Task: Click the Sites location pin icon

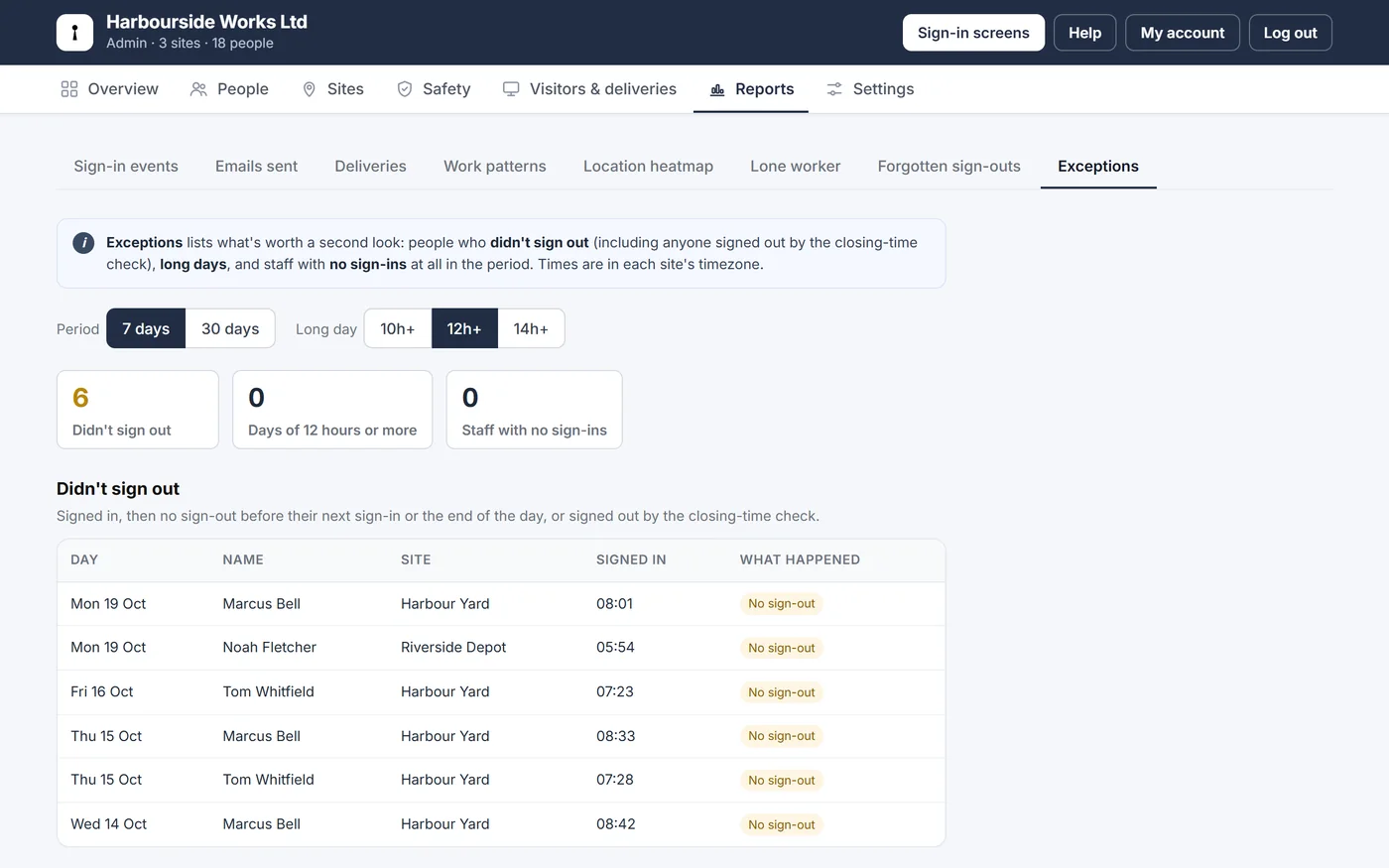Action: [x=309, y=89]
